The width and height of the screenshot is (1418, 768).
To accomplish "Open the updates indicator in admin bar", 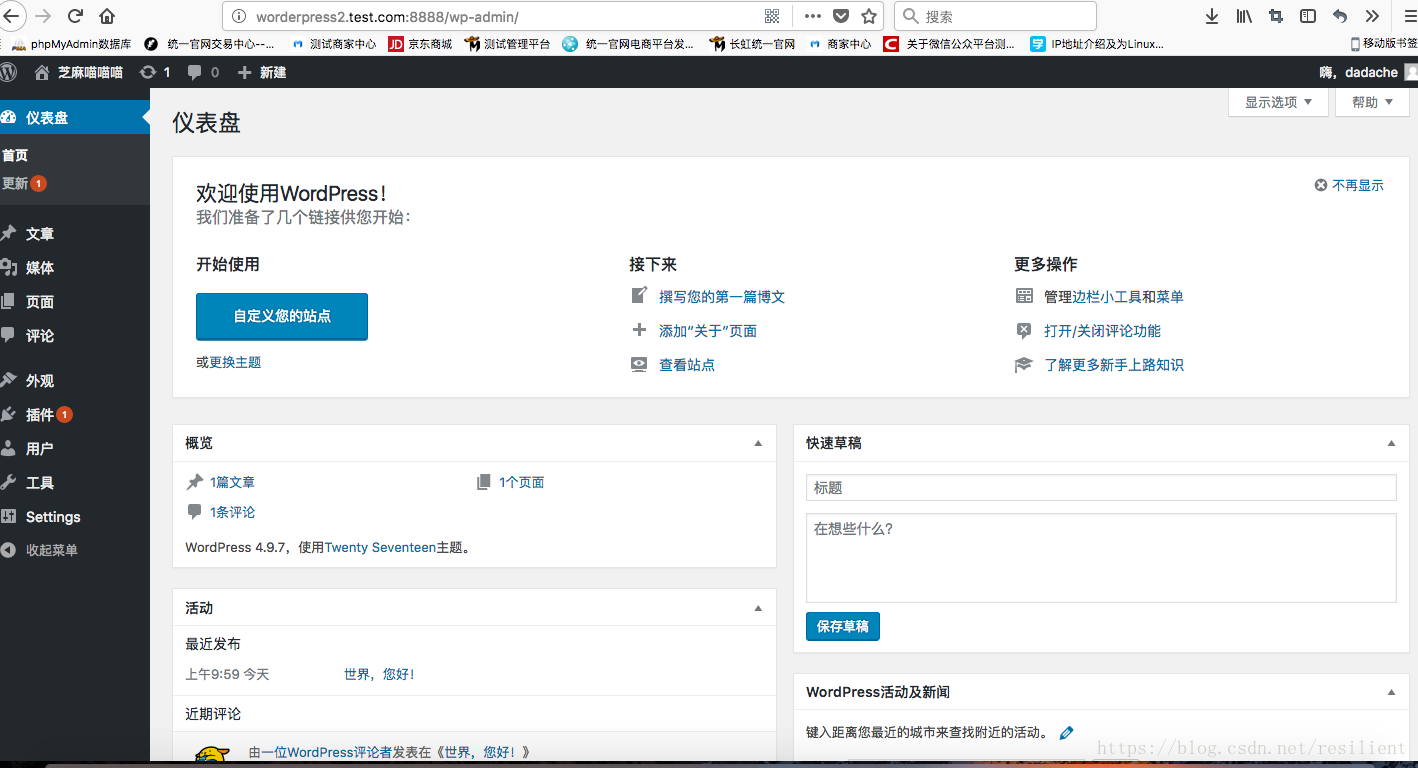I will 155,72.
